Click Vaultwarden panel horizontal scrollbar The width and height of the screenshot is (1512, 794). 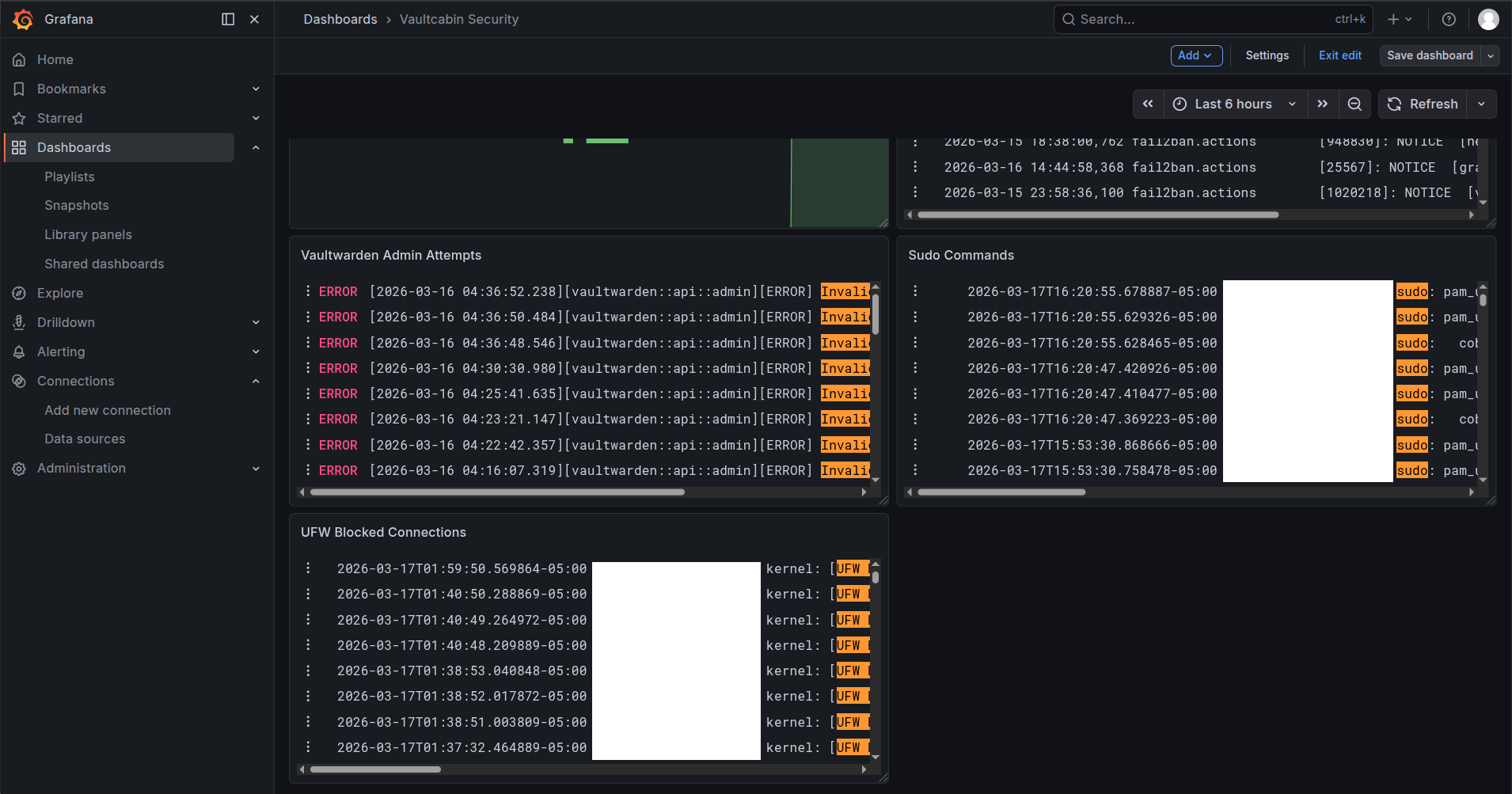click(497, 492)
